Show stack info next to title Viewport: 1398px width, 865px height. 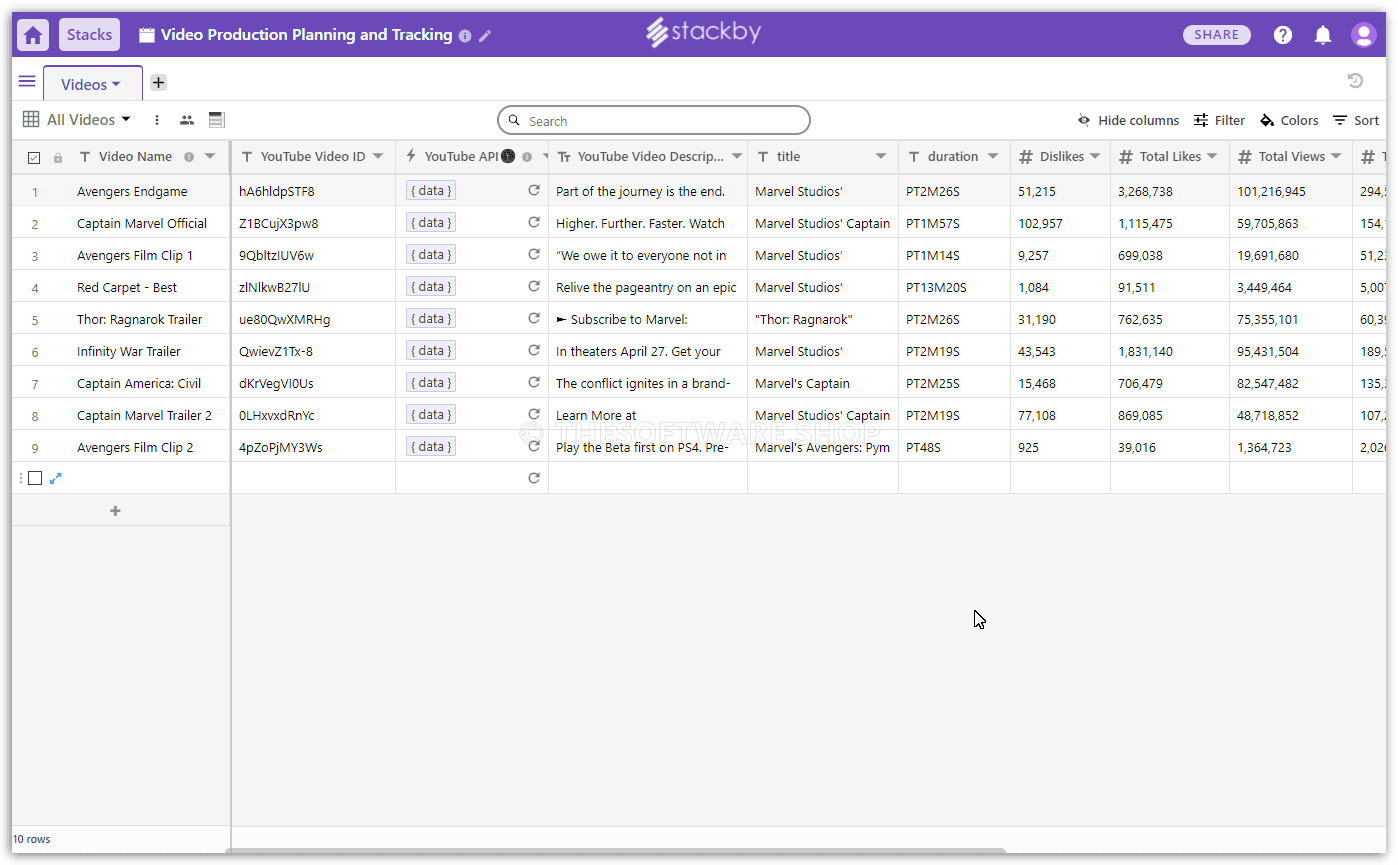[465, 35]
